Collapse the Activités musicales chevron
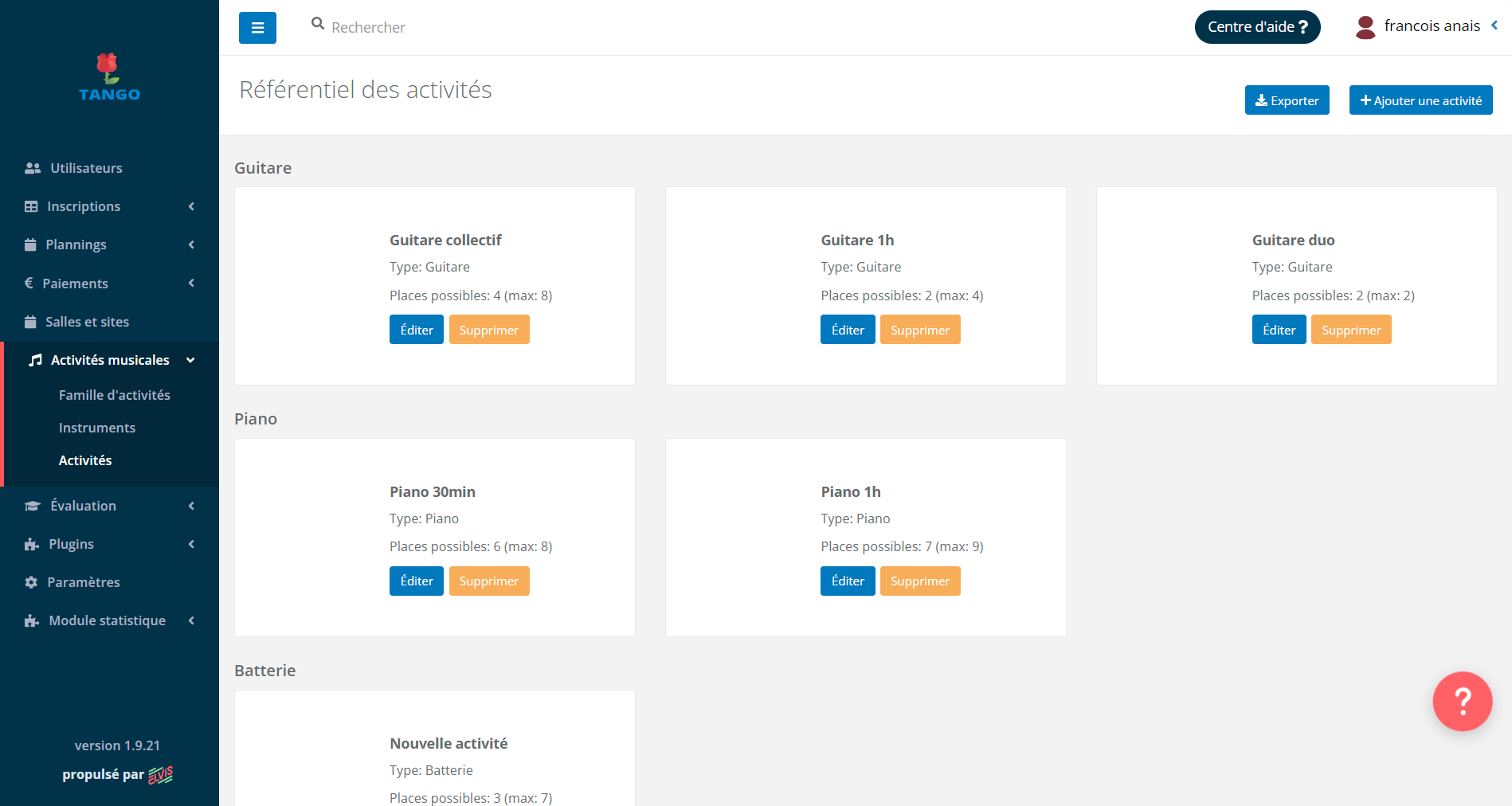 [190, 360]
